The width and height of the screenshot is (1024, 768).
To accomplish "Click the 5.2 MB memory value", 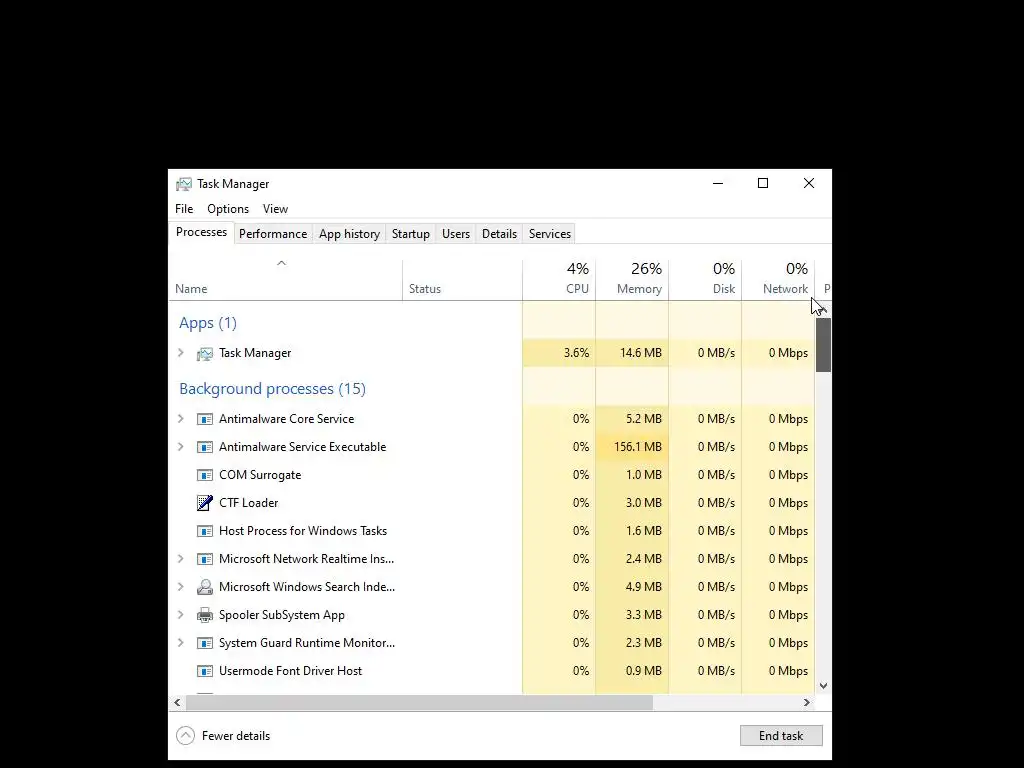I will pyautogui.click(x=644, y=419).
